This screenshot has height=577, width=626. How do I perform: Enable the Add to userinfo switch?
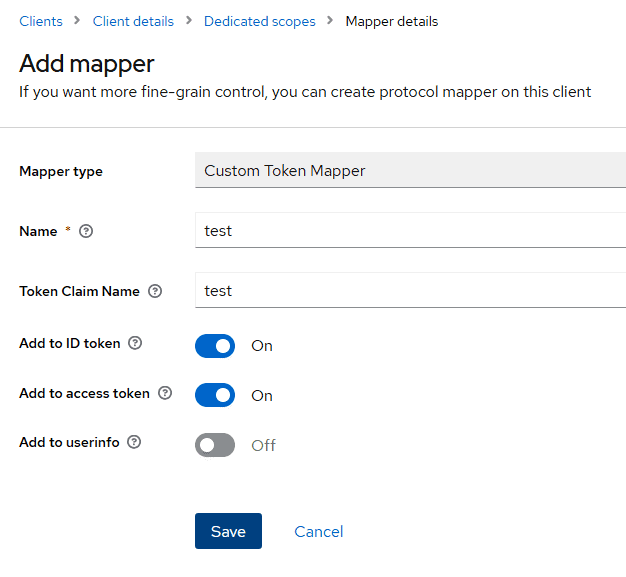pos(215,445)
